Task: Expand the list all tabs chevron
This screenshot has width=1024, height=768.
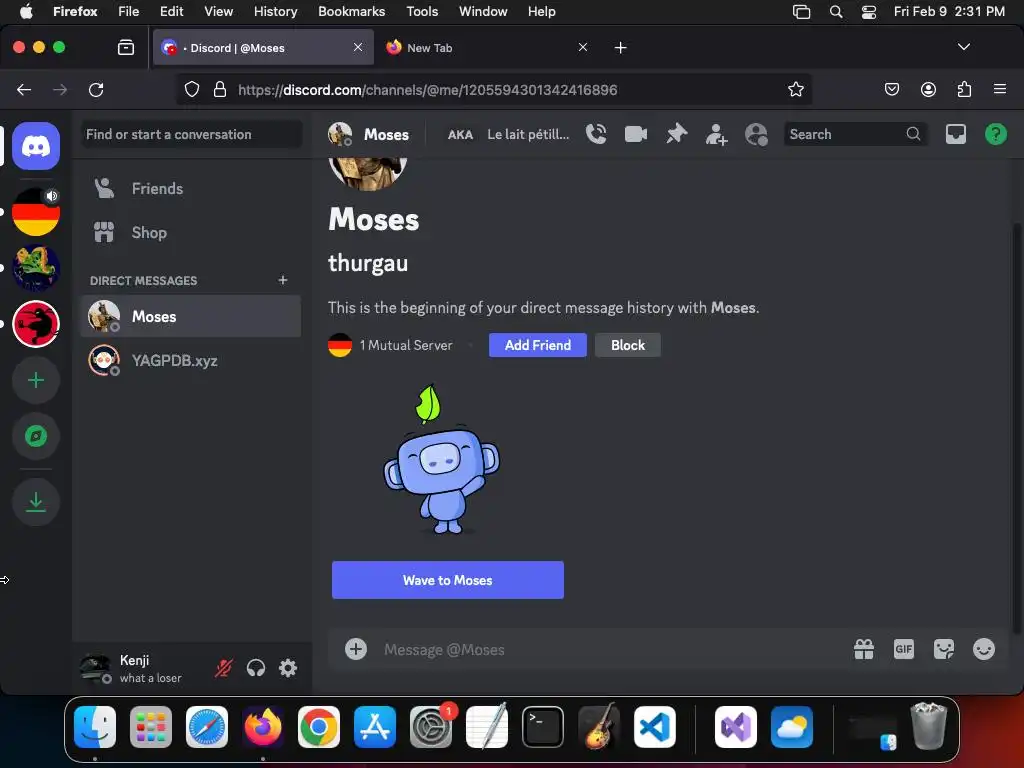Action: [963, 47]
